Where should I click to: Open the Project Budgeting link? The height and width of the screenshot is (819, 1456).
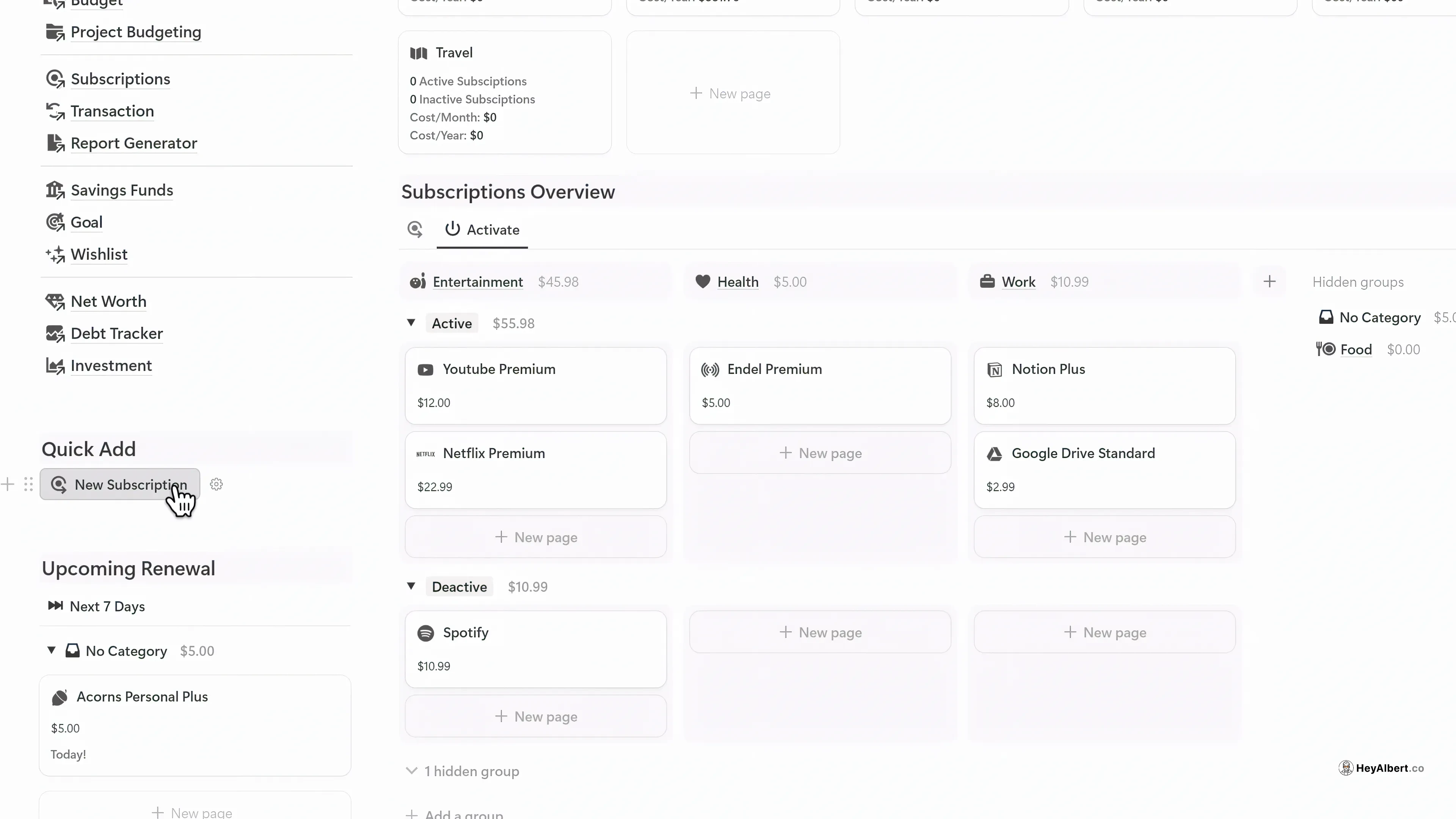point(136,32)
